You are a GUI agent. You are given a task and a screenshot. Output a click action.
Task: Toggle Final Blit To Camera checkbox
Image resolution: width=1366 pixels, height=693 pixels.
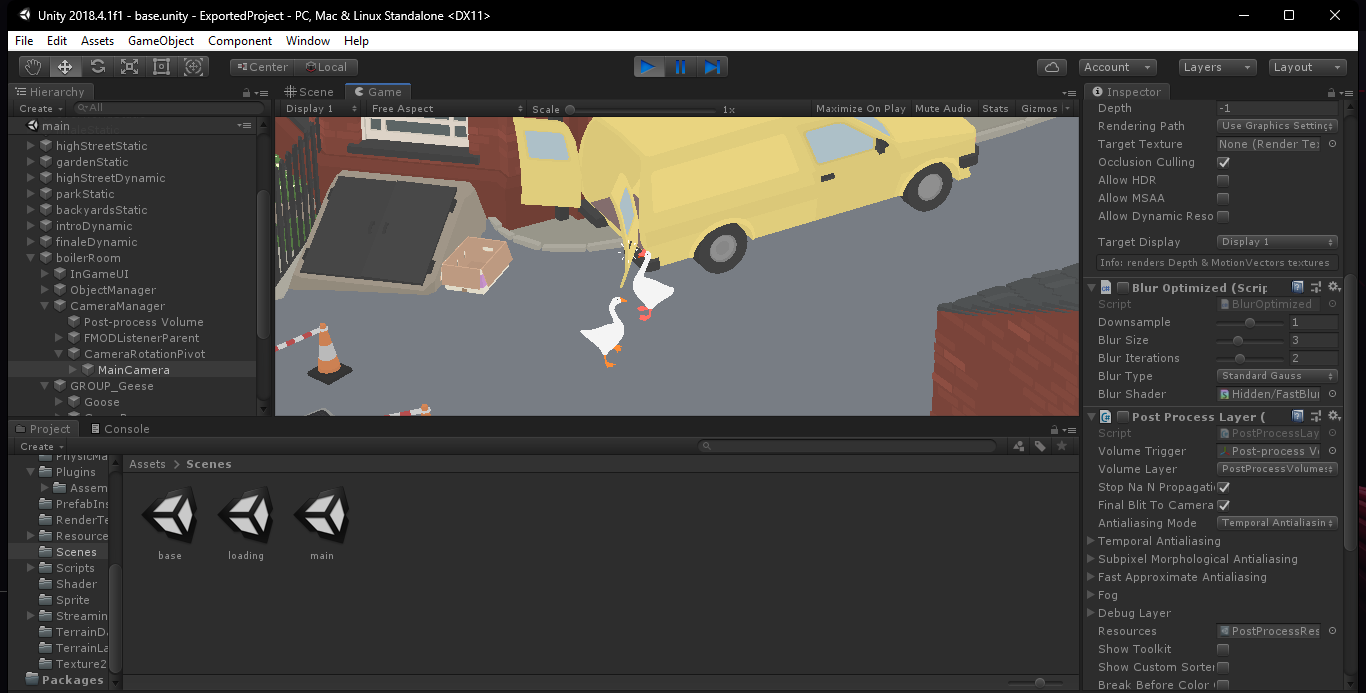(x=1223, y=505)
